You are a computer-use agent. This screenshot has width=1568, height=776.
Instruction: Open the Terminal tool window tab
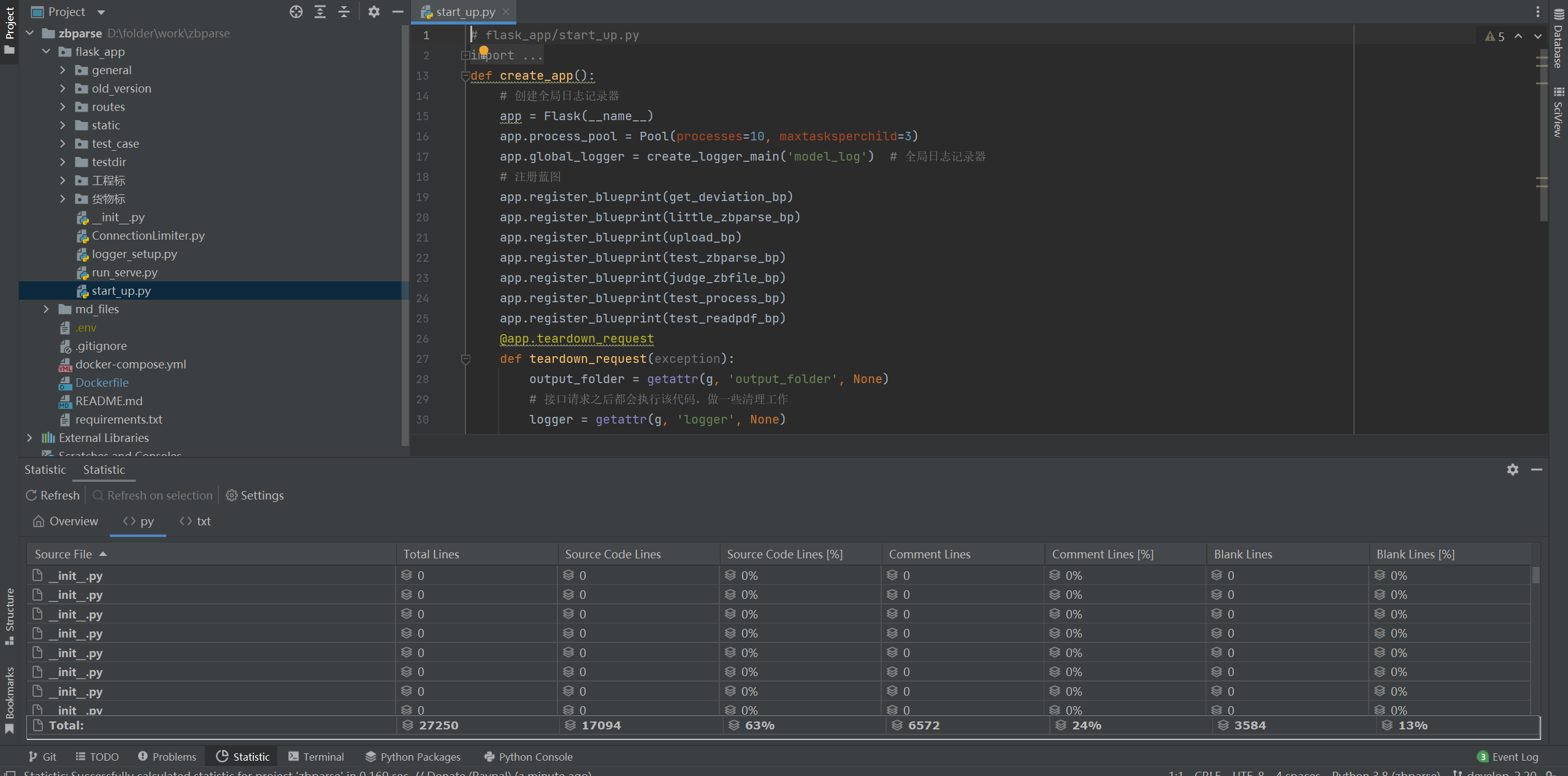316,756
